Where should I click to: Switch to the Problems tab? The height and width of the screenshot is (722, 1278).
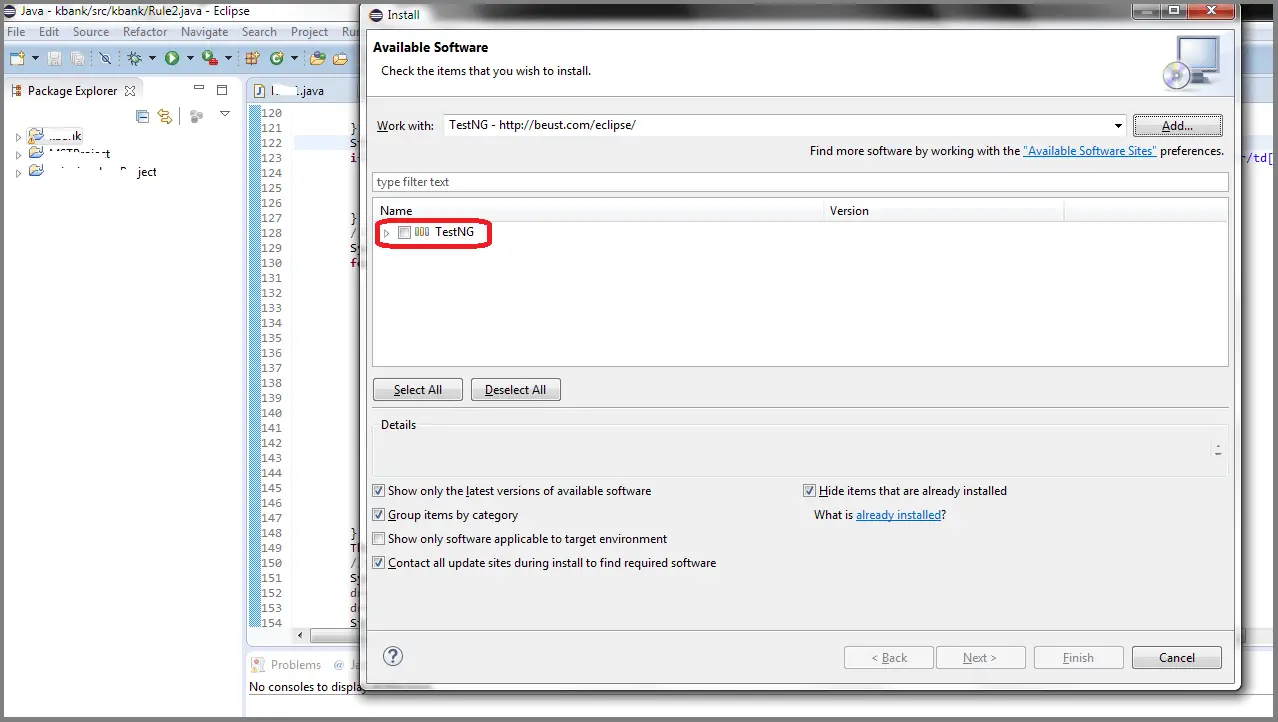tap(287, 664)
